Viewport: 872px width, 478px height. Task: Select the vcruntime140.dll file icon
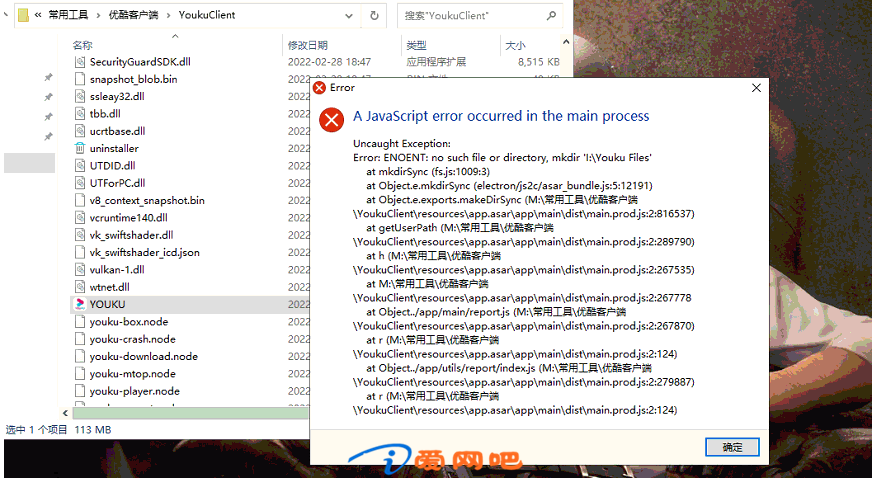[x=80, y=217]
